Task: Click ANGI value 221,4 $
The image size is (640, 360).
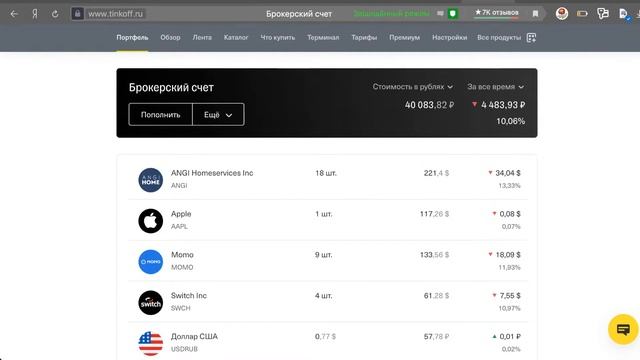Action: (x=436, y=173)
